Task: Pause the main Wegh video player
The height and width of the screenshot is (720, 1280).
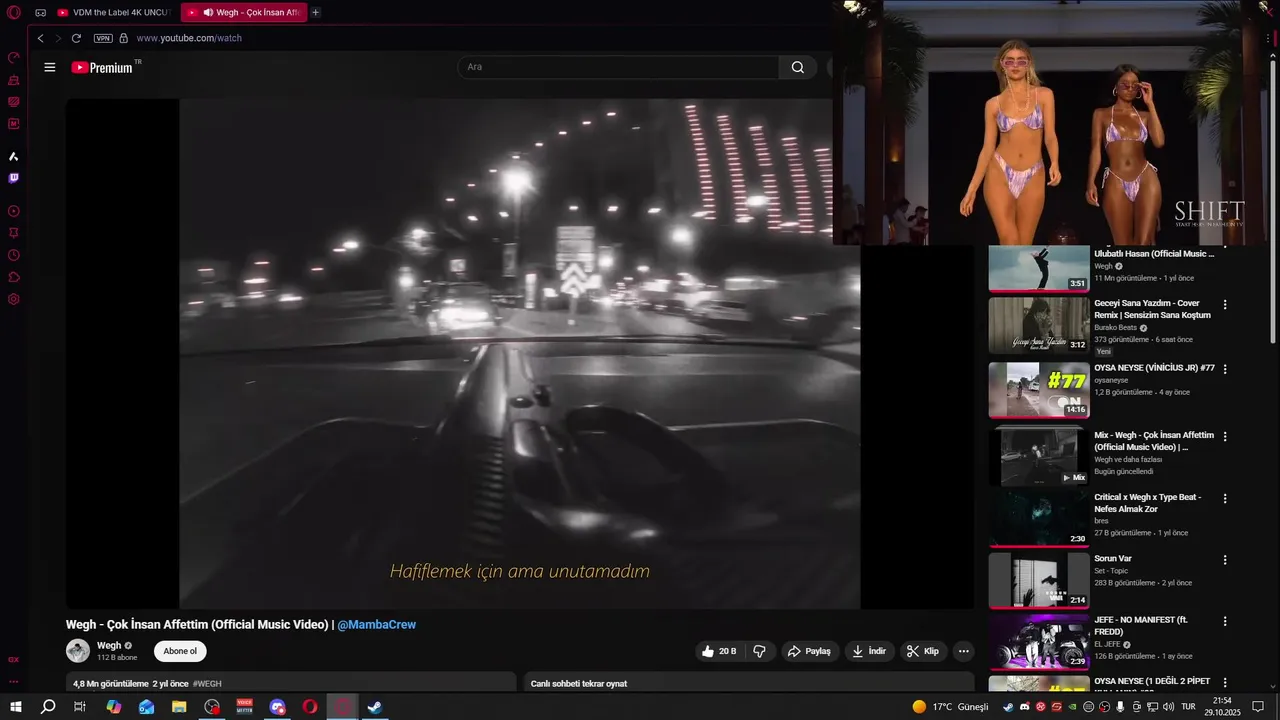Action: [x=520, y=353]
